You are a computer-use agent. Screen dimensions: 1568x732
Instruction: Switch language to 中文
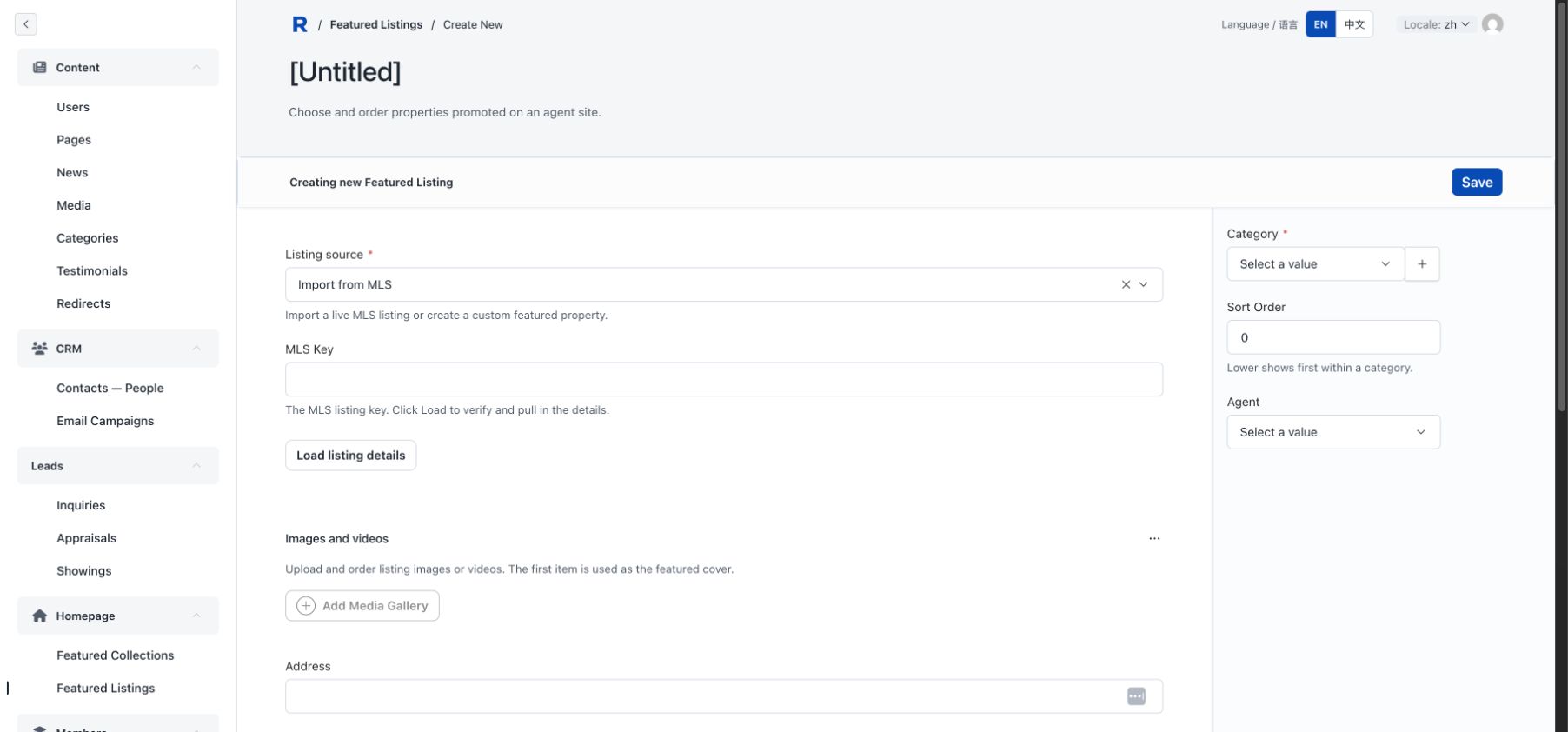(1354, 24)
